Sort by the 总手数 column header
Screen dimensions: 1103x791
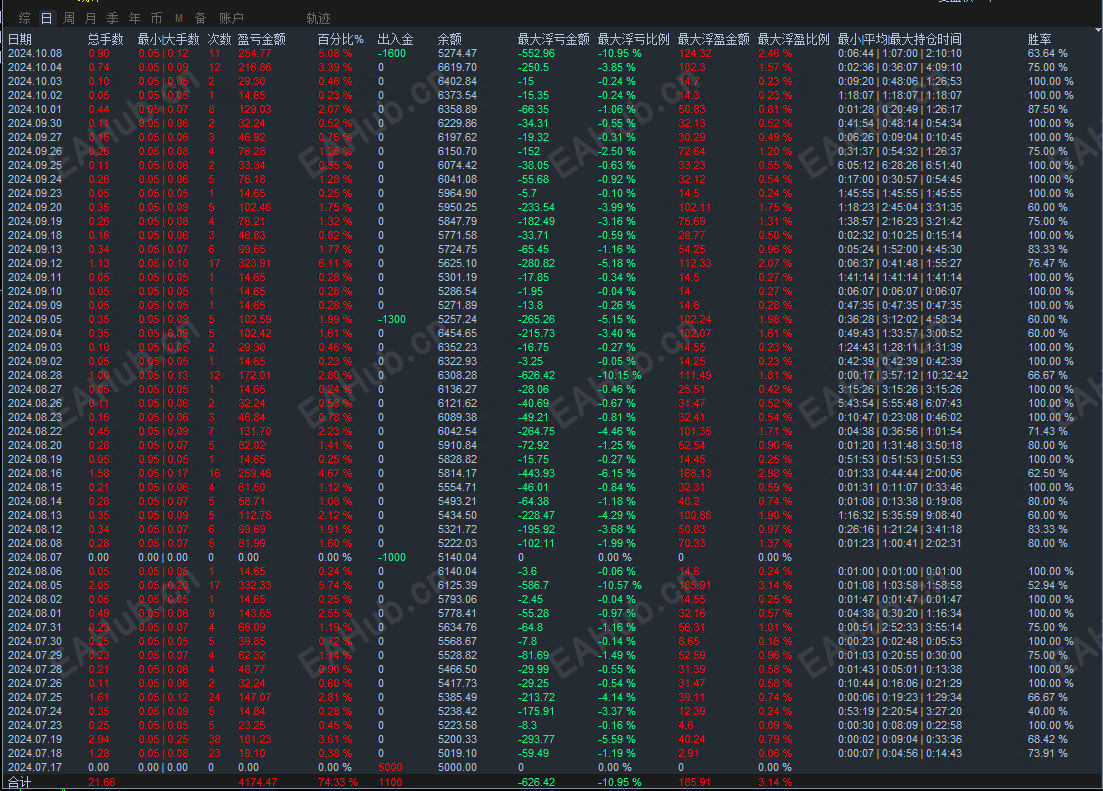point(106,39)
